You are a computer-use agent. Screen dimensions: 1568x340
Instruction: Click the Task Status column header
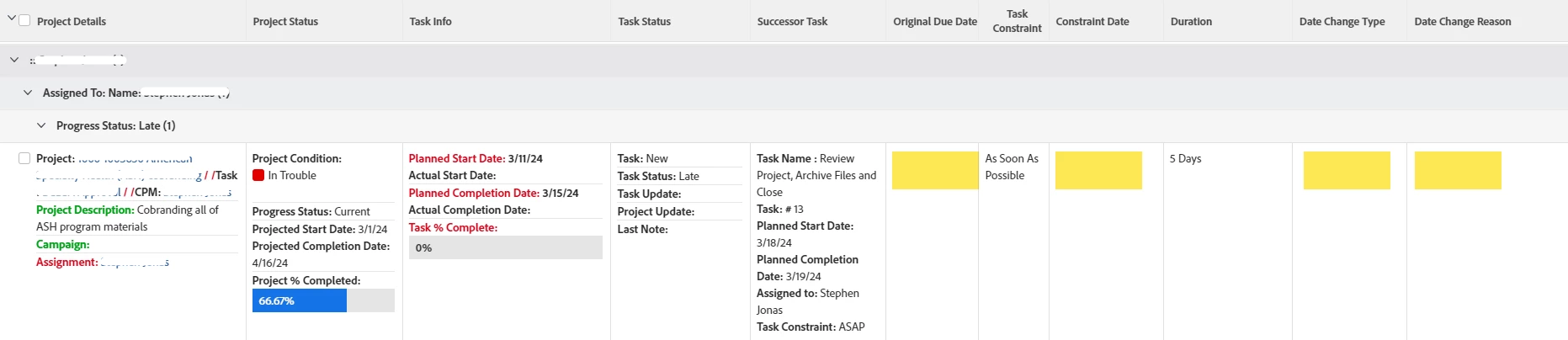tap(644, 22)
